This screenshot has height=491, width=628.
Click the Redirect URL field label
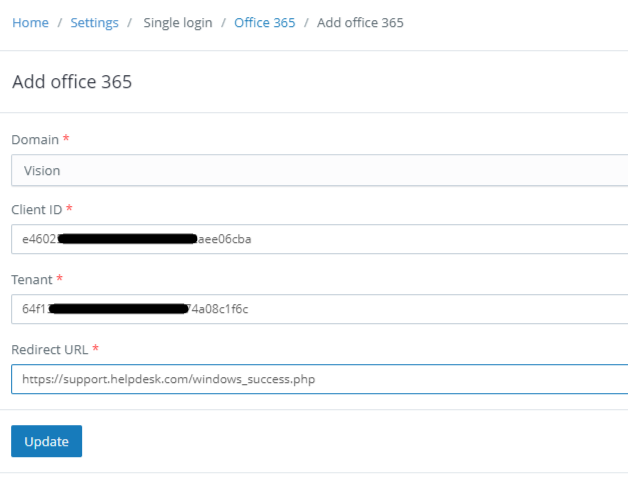click(x=50, y=350)
